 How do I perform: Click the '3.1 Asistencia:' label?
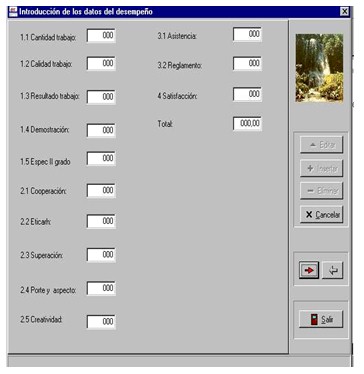tap(177, 36)
